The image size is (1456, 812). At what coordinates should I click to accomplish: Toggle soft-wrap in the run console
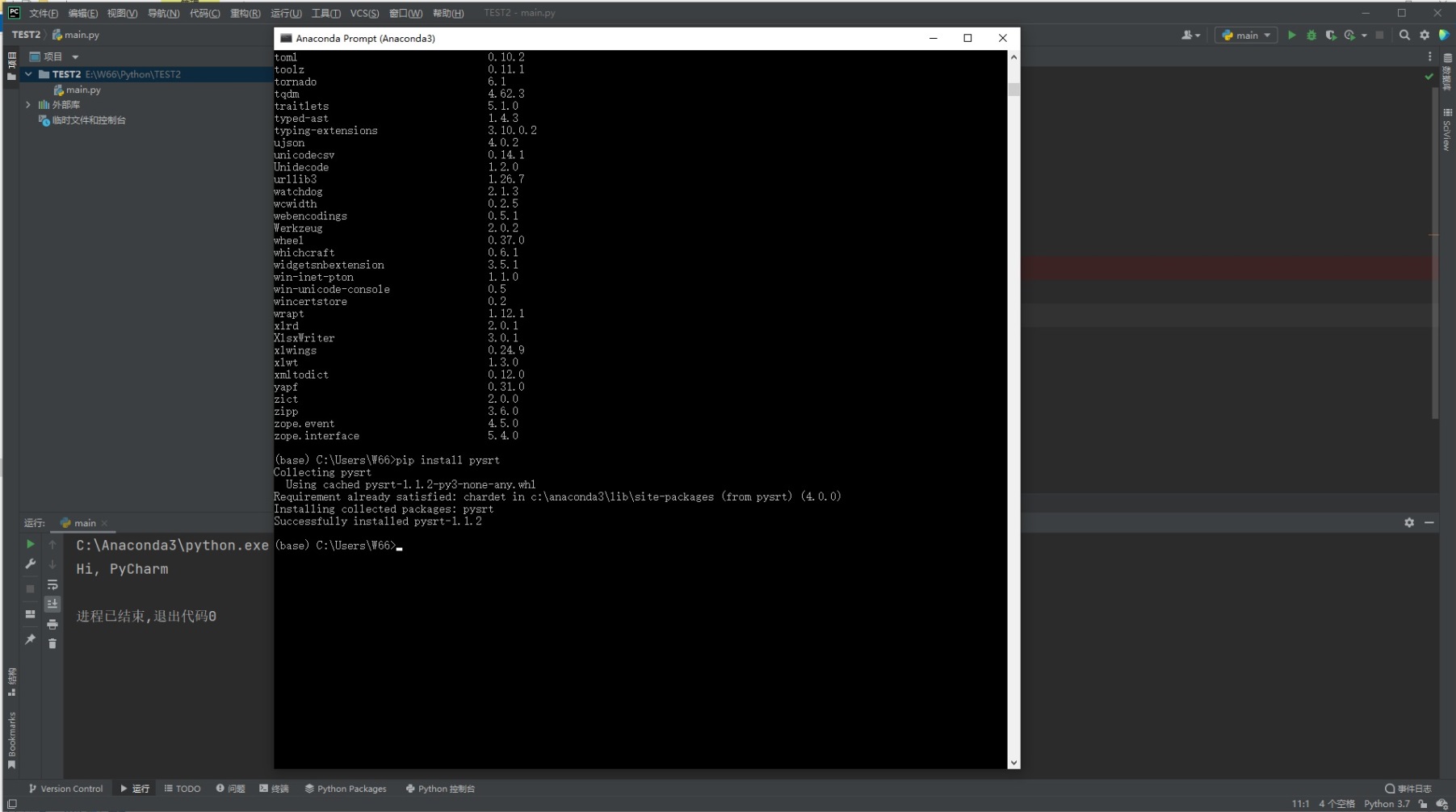52,584
